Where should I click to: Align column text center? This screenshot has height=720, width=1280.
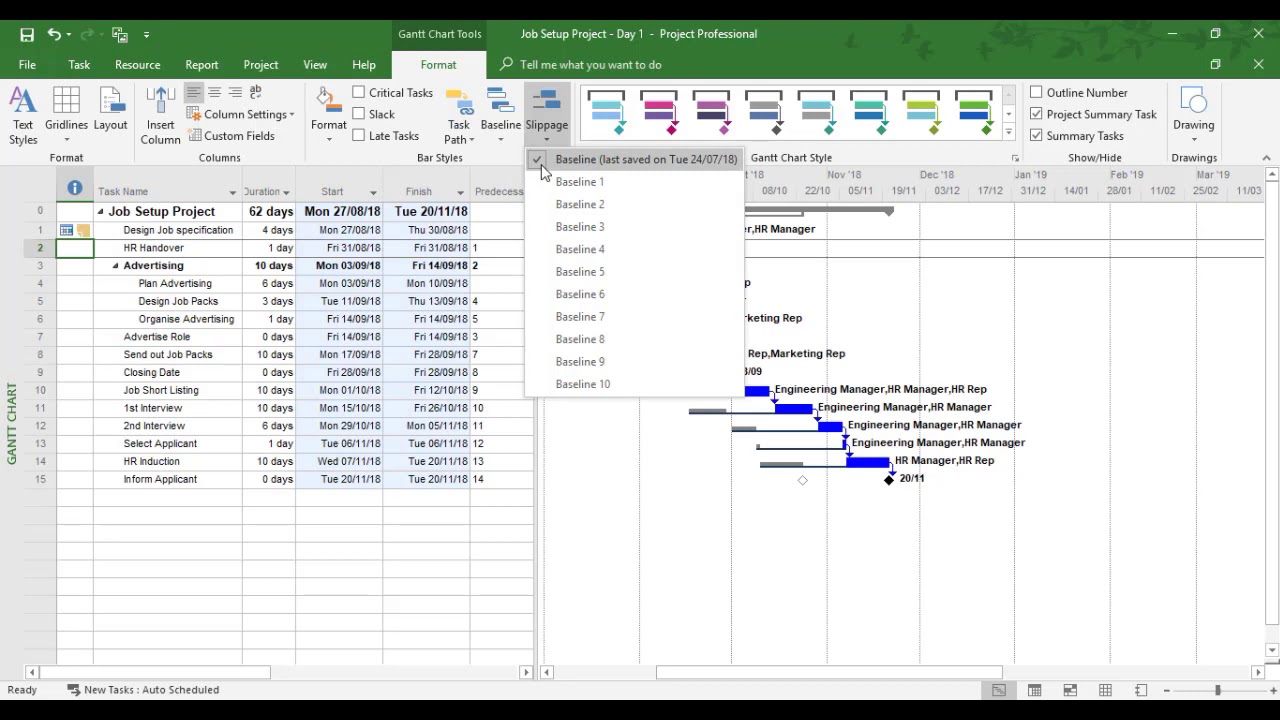214,93
